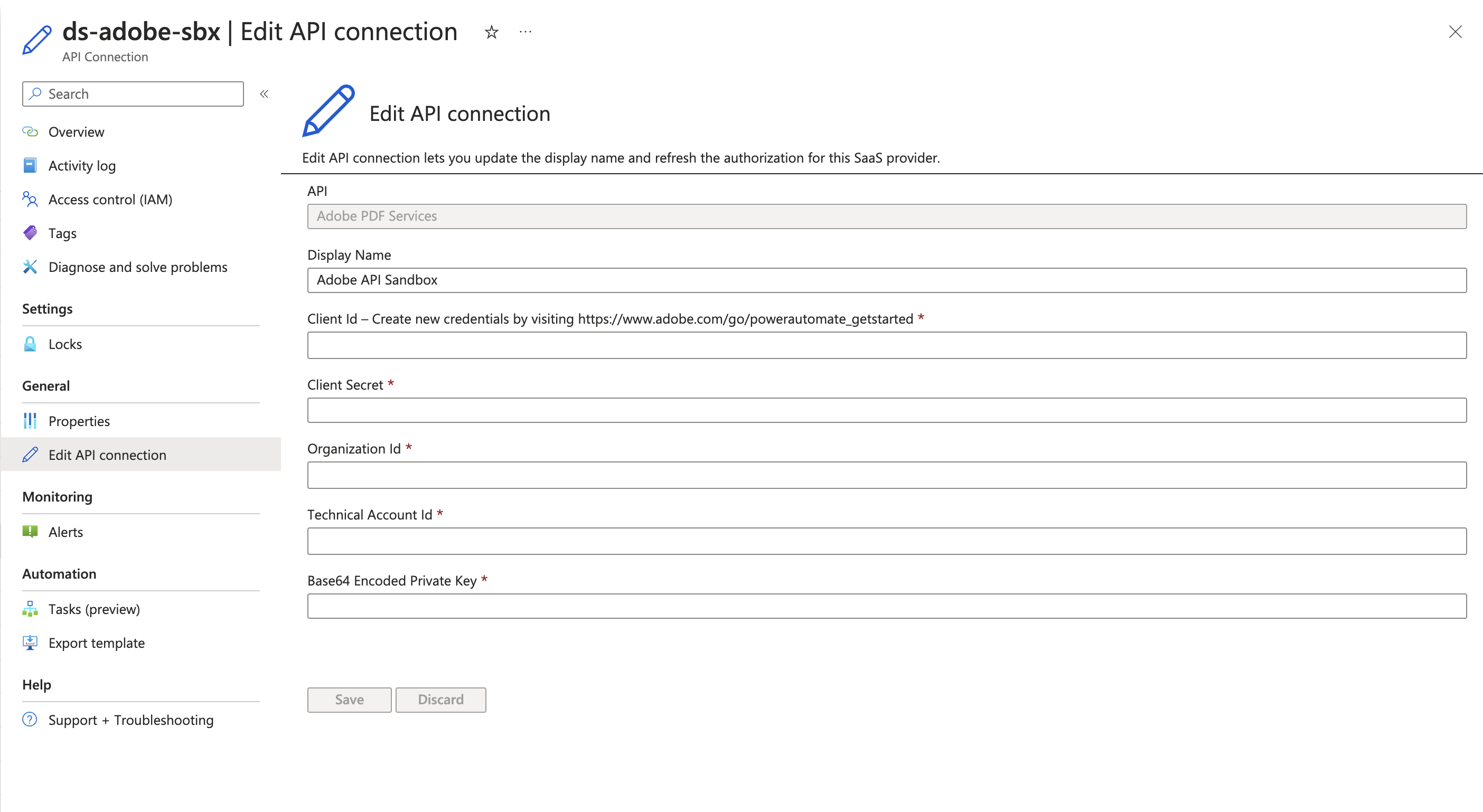Viewport: 1483px width, 812px height.
Task: Open Diagnose and solve problems
Action: (x=138, y=267)
